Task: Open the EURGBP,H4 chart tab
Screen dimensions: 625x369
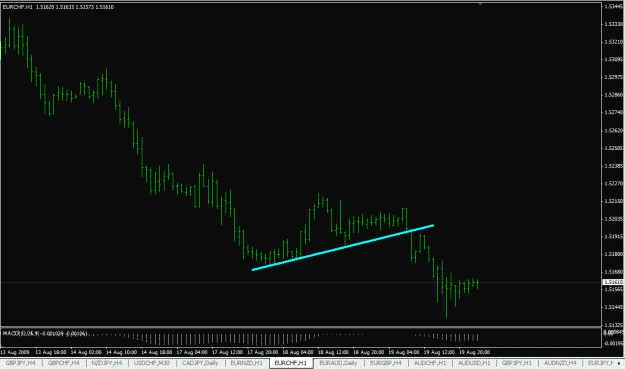Action: [x=386, y=363]
